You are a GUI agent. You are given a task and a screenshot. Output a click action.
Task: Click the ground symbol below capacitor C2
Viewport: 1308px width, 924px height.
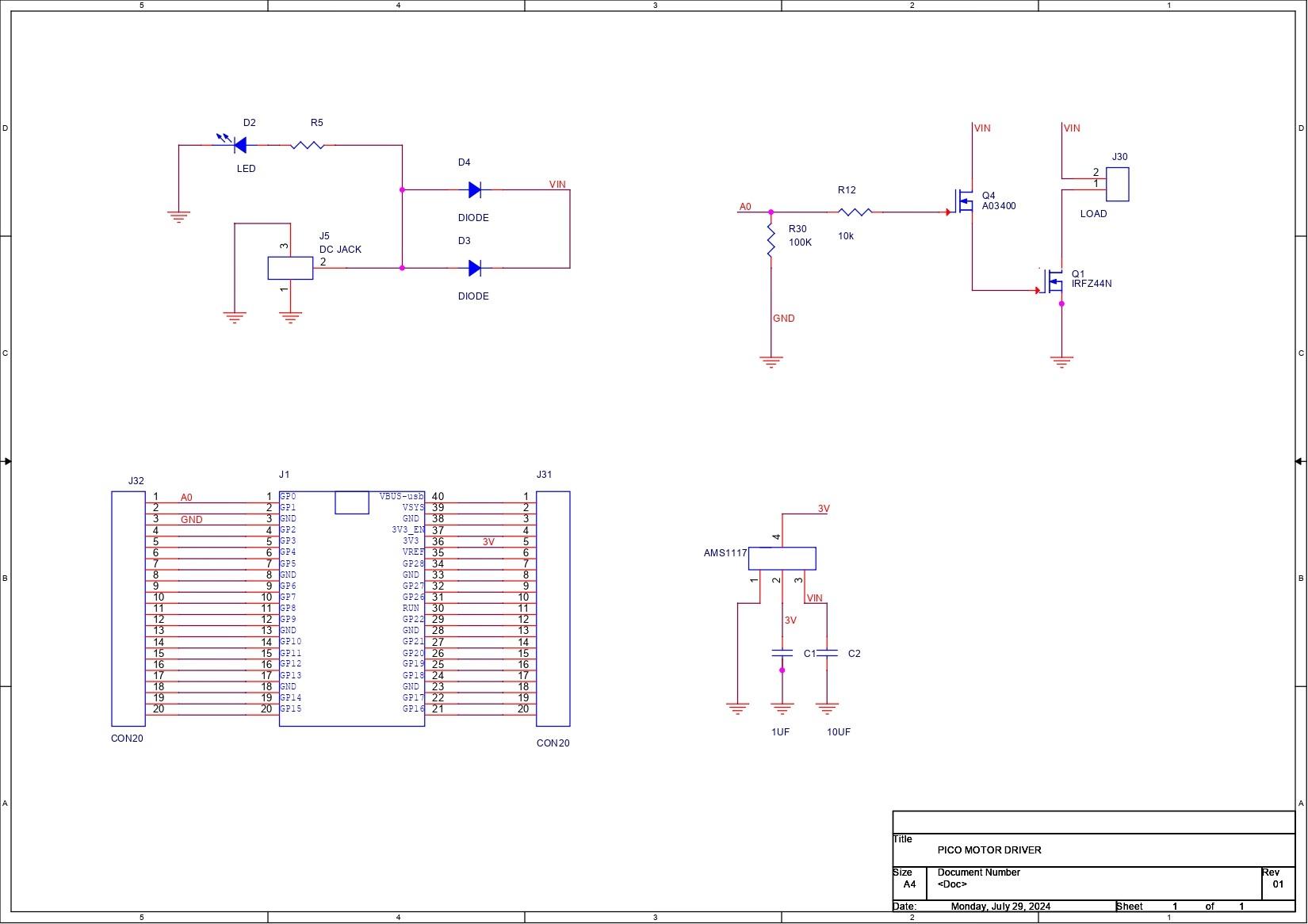coord(827,708)
